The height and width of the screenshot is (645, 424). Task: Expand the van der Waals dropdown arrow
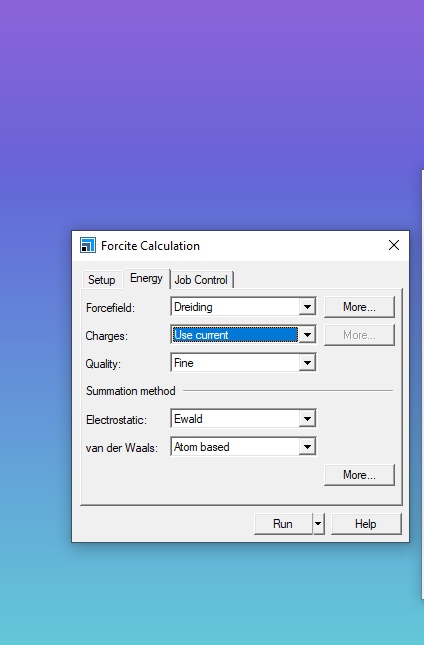pyautogui.click(x=307, y=447)
